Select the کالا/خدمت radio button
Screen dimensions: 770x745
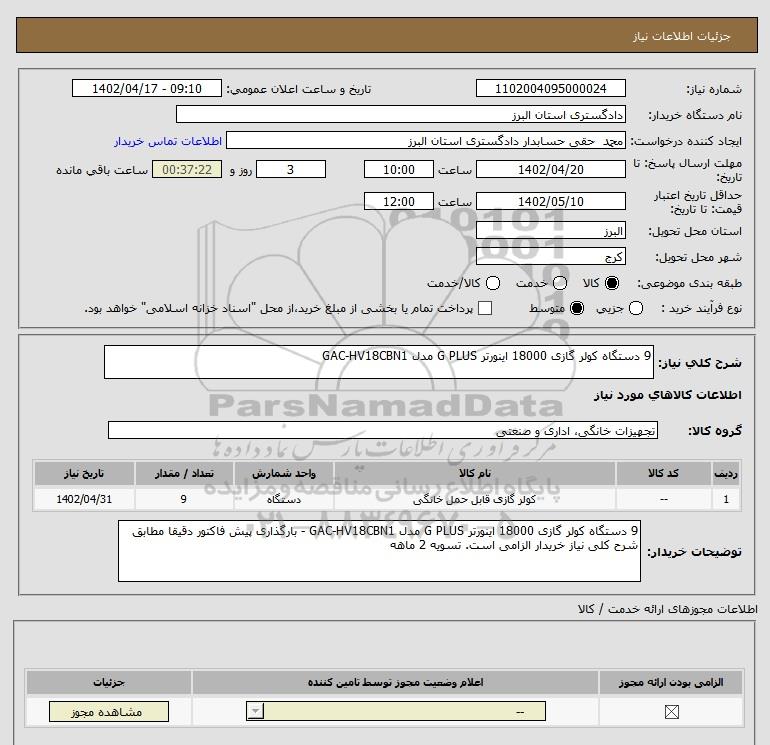pyautogui.click(x=493, y=283)
